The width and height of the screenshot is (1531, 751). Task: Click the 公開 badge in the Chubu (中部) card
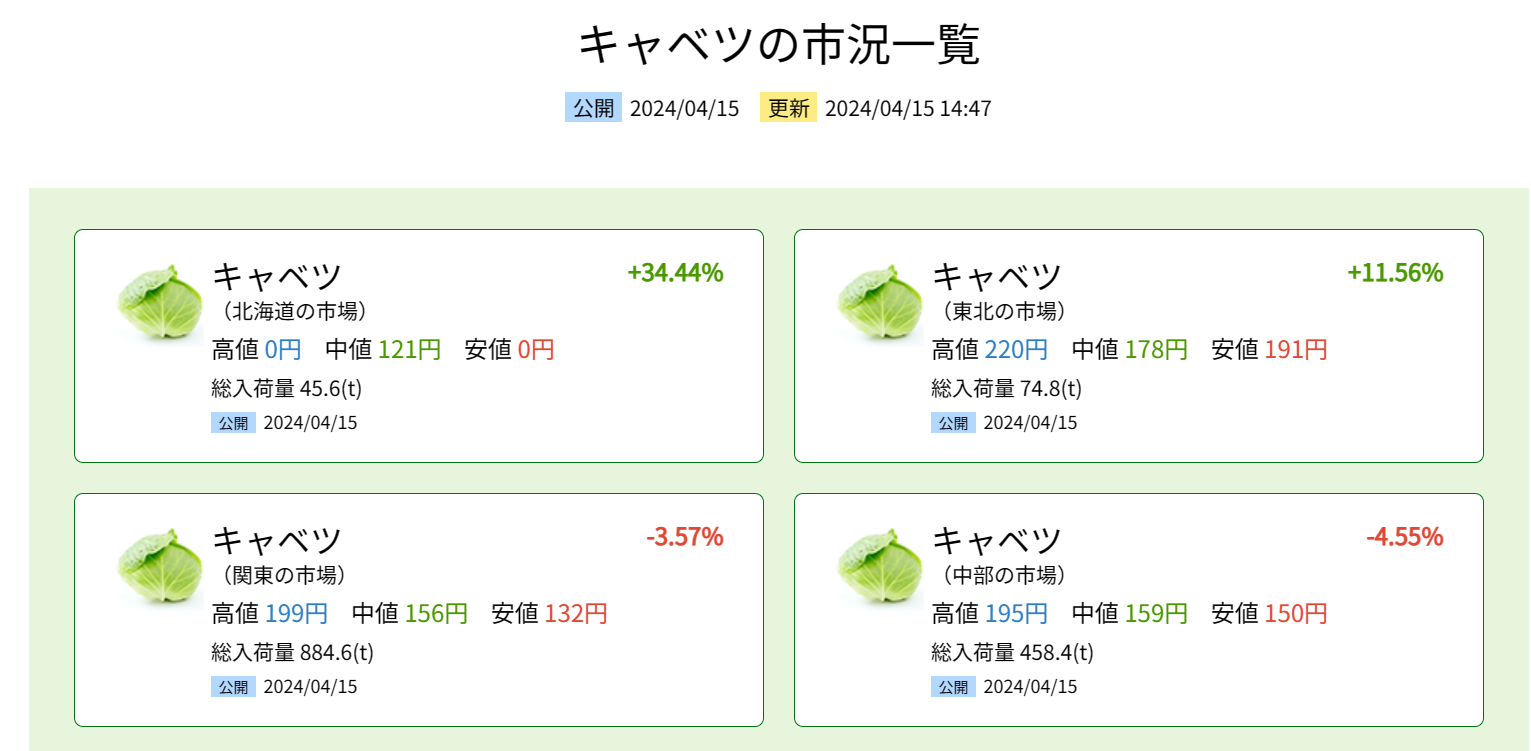click(954, 687)
